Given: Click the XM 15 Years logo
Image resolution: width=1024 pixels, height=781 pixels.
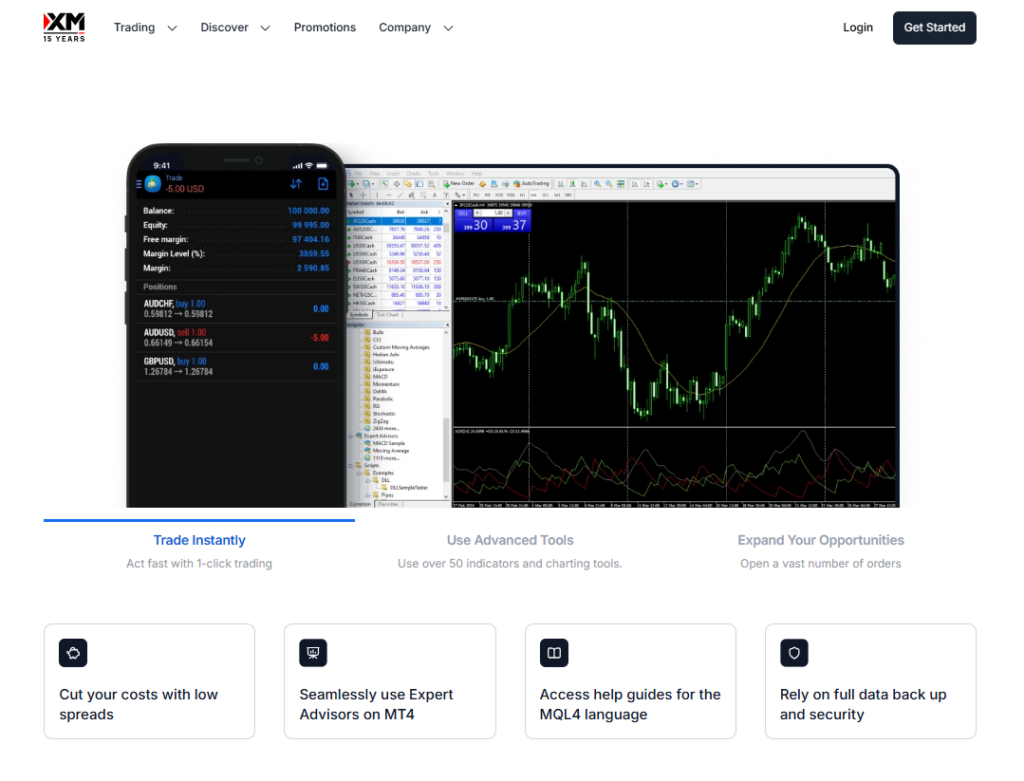Looking at the screenshot, I should pos(64,27).
